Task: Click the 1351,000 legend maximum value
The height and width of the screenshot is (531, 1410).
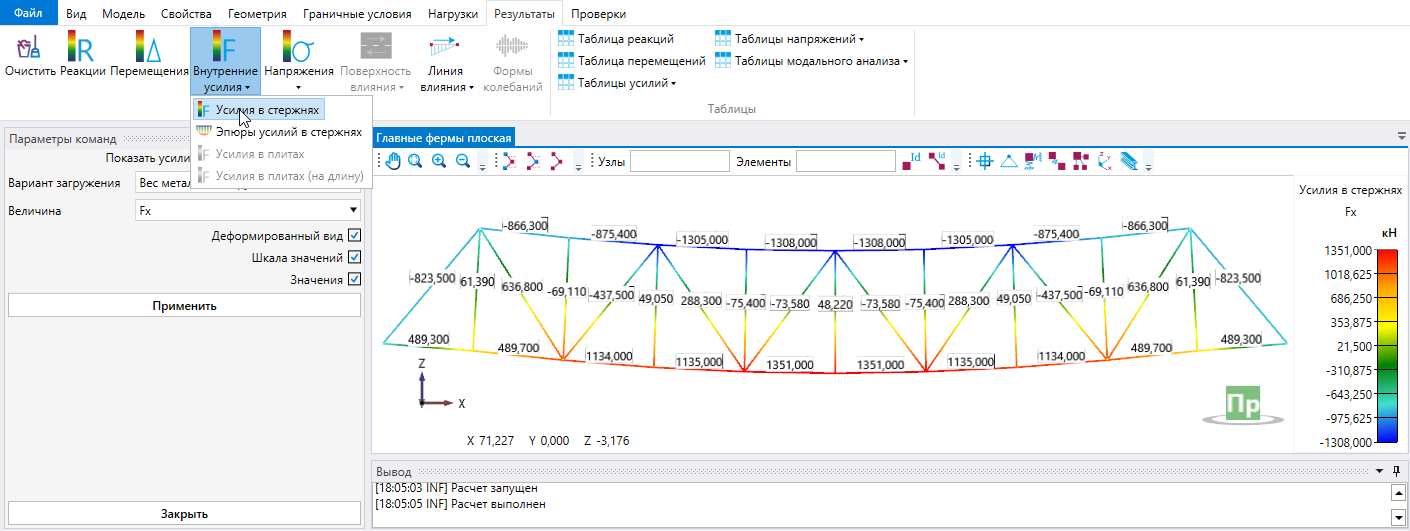Action: point(1348,250)
